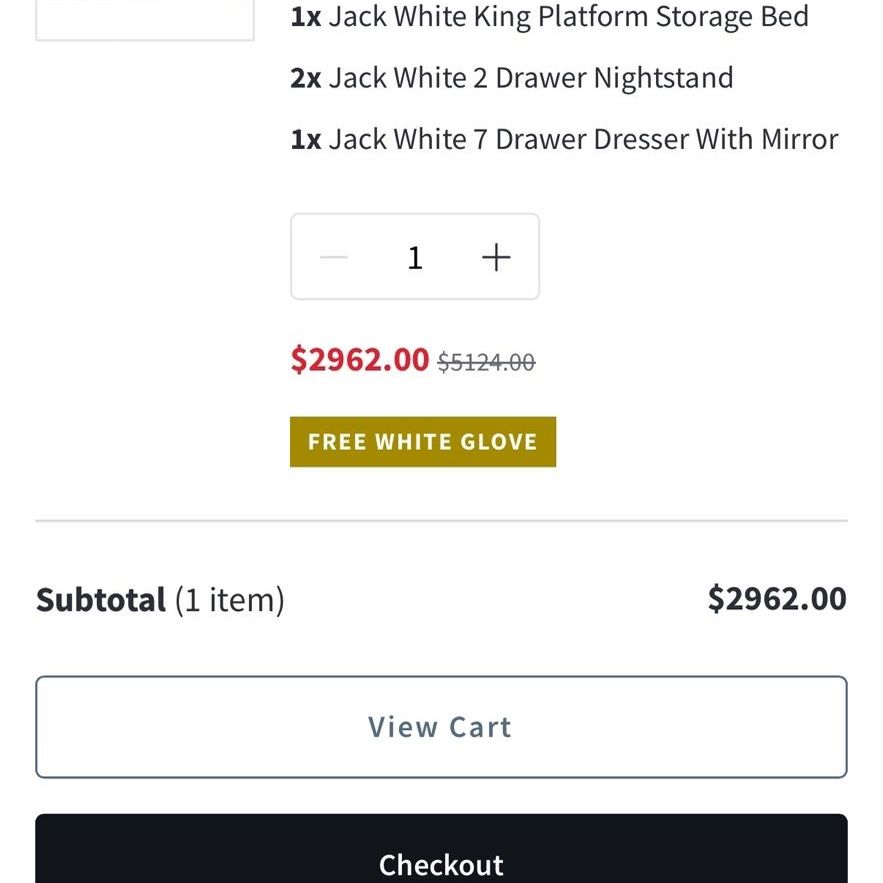Viewport: 883px width, 883px height.
Task: Select Jack White 7 Drawer Dresser With Mirror
Action: [x=584, y=139]
